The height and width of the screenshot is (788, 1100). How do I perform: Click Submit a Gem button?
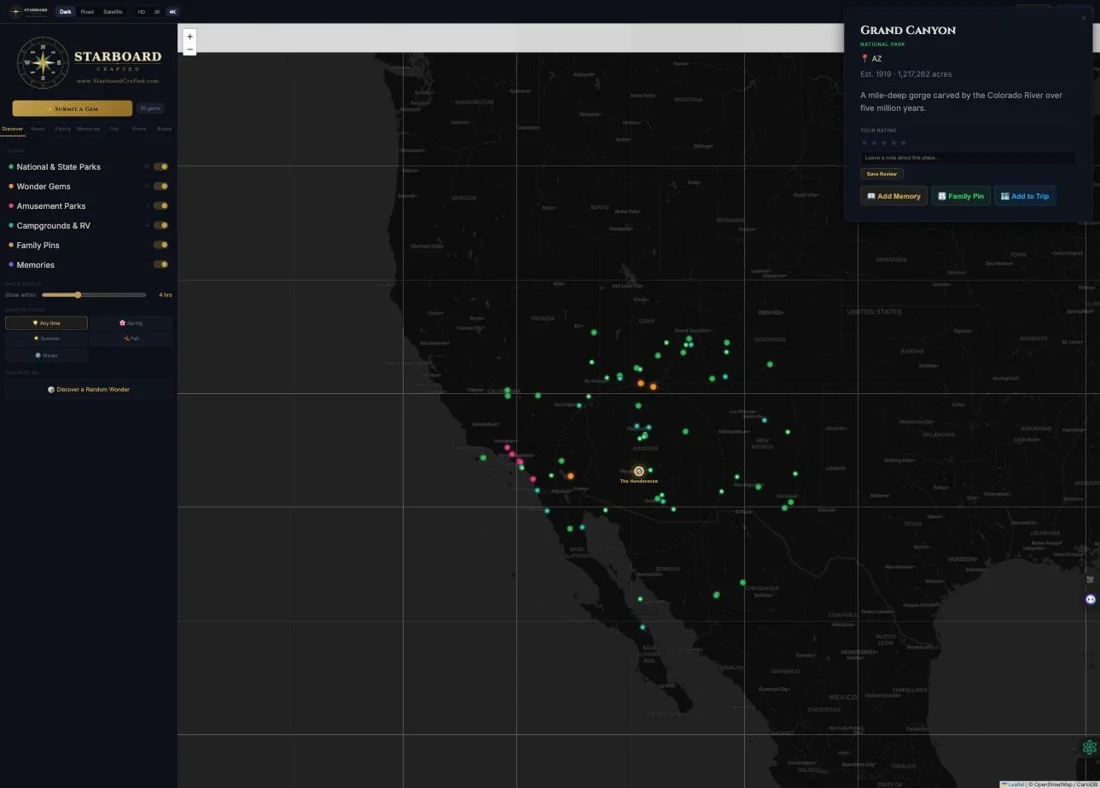(x=72, y=109)
